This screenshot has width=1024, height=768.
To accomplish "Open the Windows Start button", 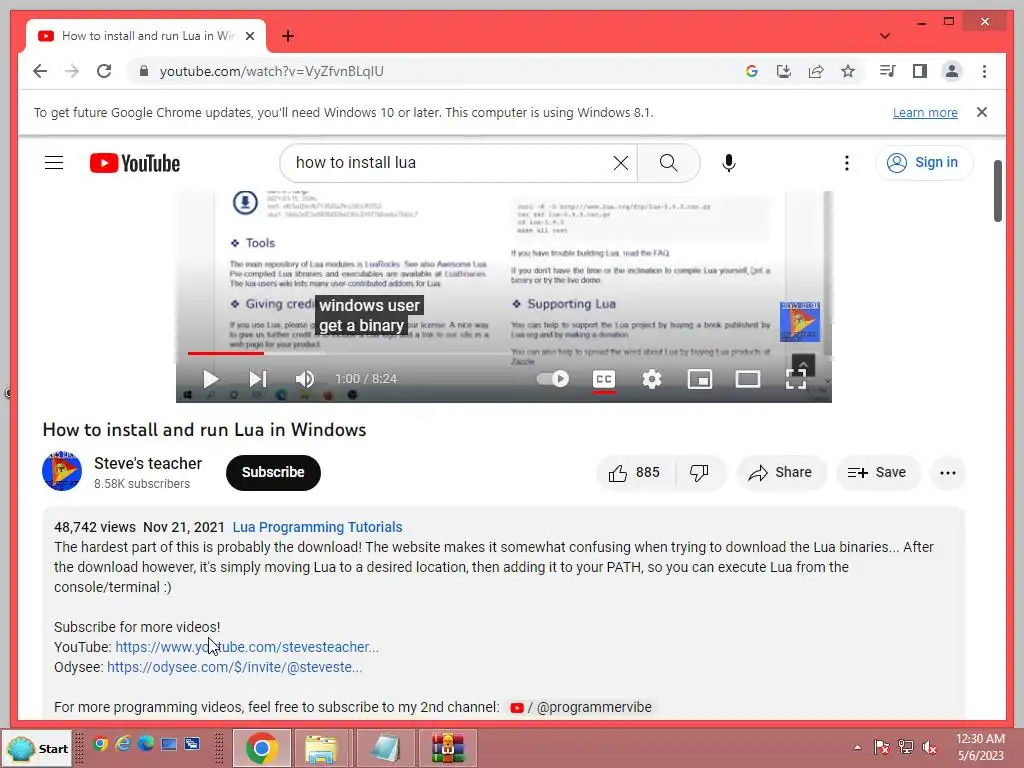I will coord(37,748).
